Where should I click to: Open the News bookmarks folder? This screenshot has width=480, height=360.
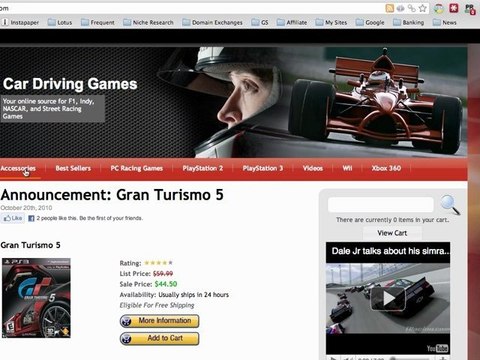point(445,22)
